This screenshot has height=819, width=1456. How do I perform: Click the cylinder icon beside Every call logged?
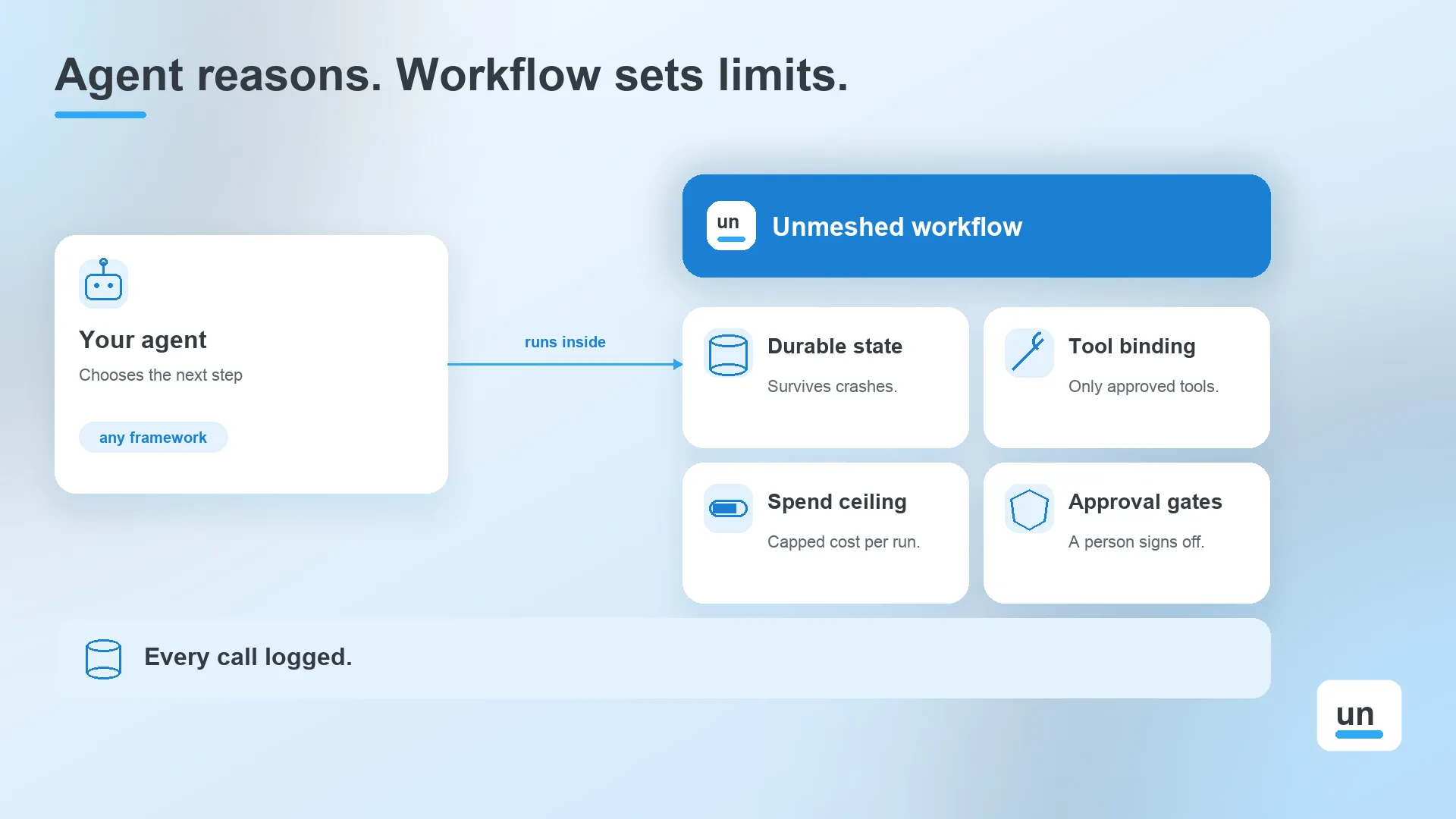(103, 658)
